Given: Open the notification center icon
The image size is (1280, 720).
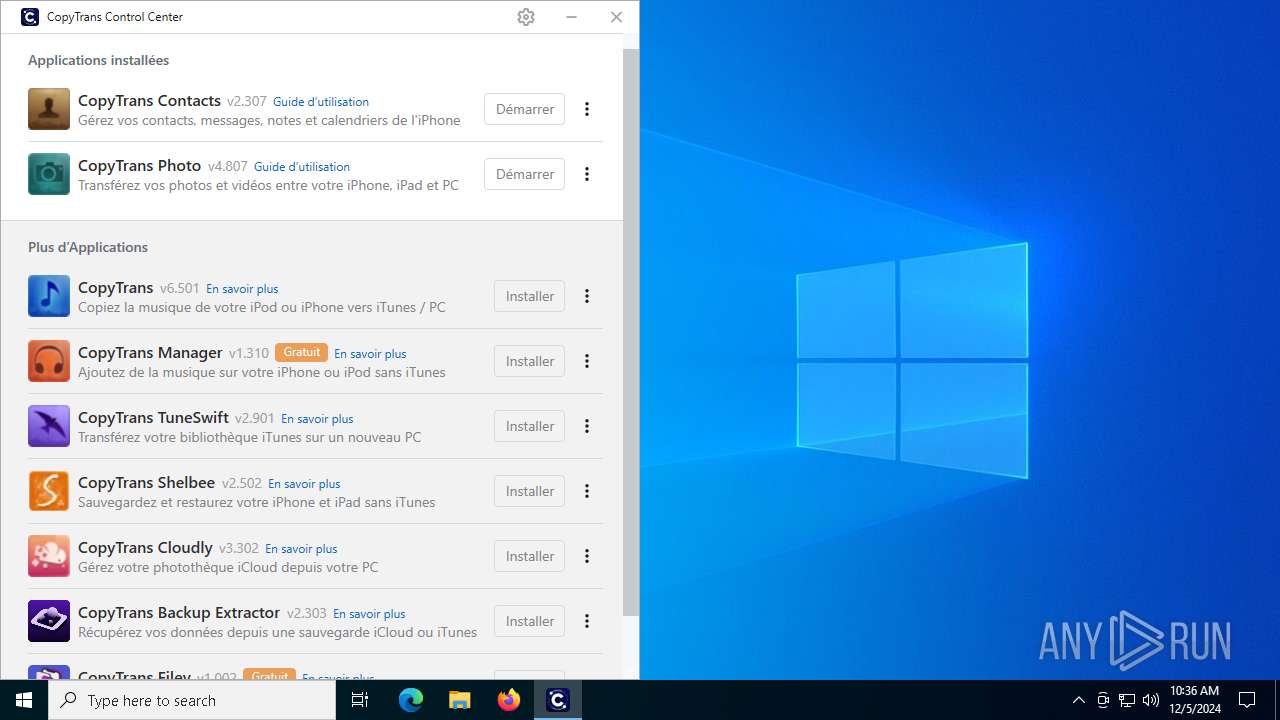Looking at the screenshot, I should click(x=1247, y=700).
